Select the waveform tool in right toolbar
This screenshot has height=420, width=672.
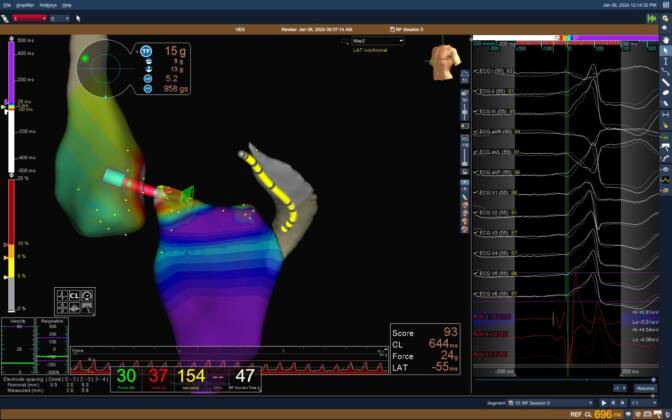tap(666, 179)
